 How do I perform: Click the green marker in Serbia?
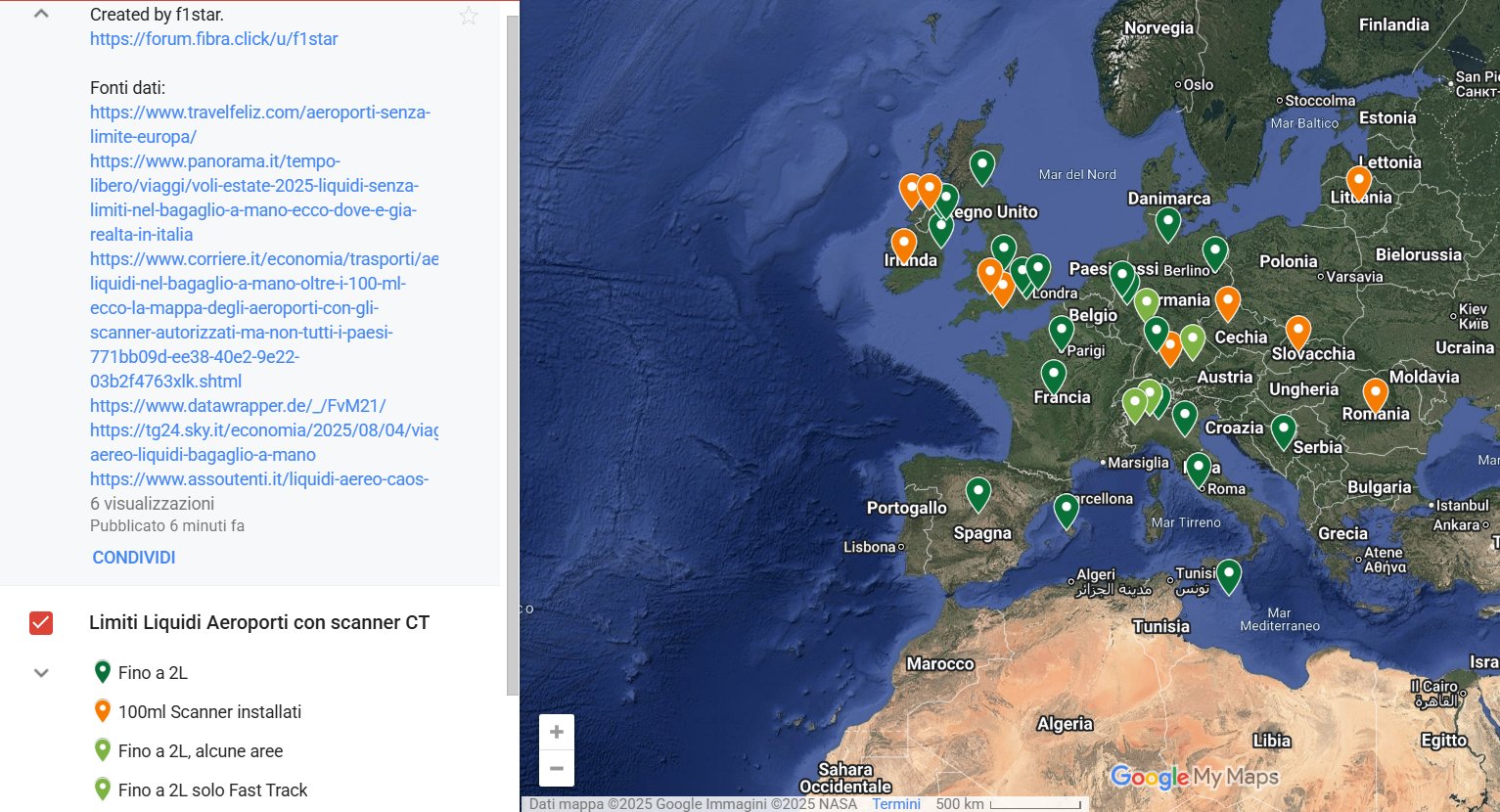(x=1283, y=429)
